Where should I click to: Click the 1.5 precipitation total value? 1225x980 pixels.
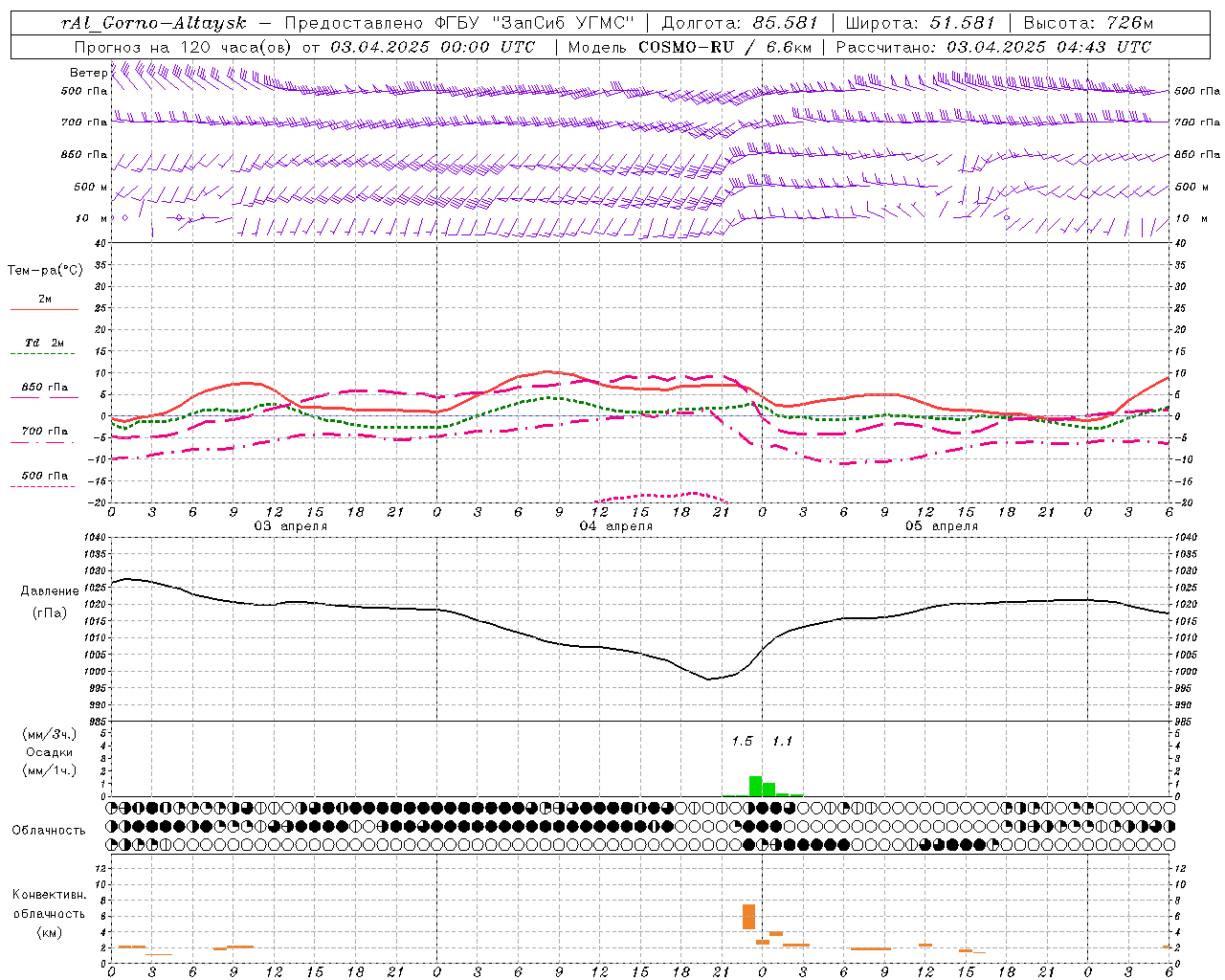pyautogui.click(x=742, y=742)
